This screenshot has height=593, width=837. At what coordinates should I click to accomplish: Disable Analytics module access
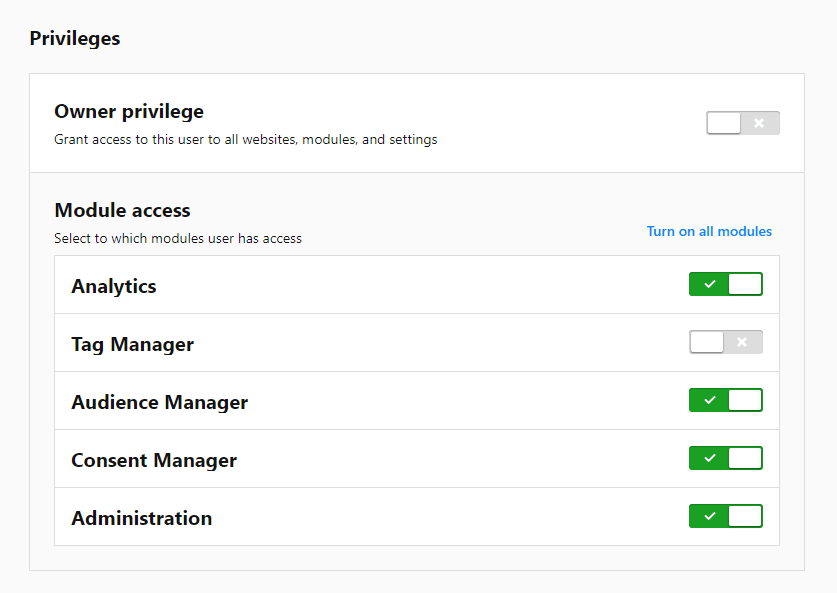coord(725,284)
